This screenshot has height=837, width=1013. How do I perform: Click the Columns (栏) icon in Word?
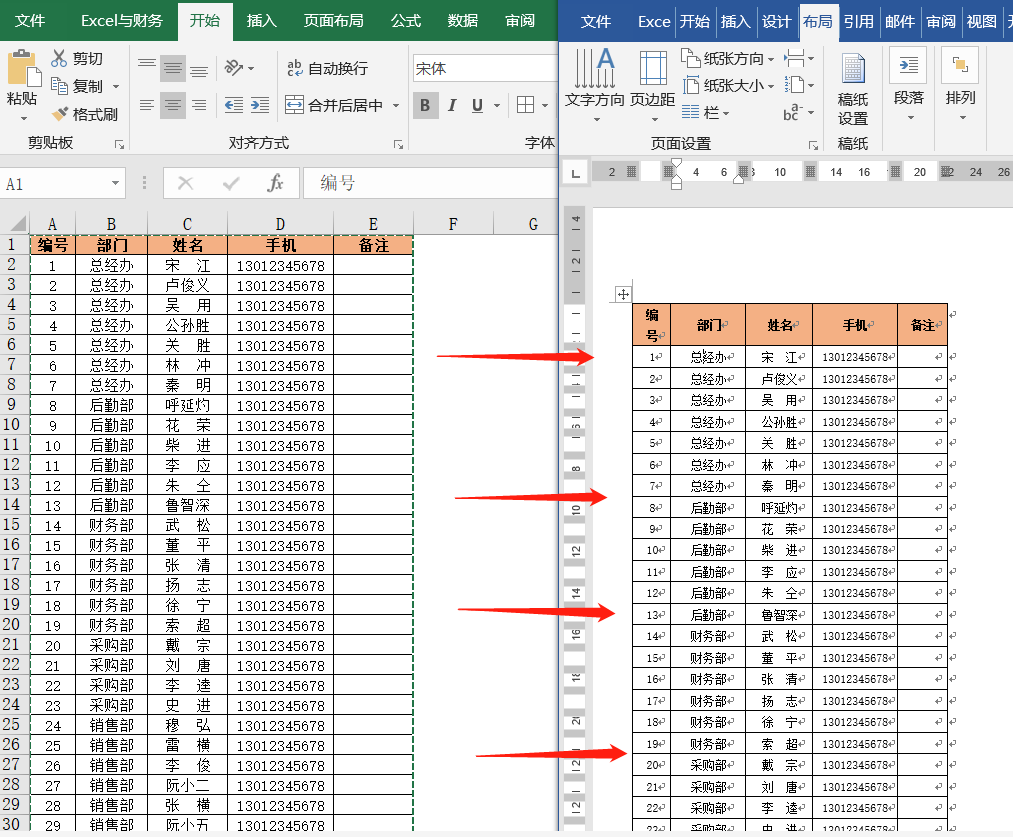[x=691, y=112]
